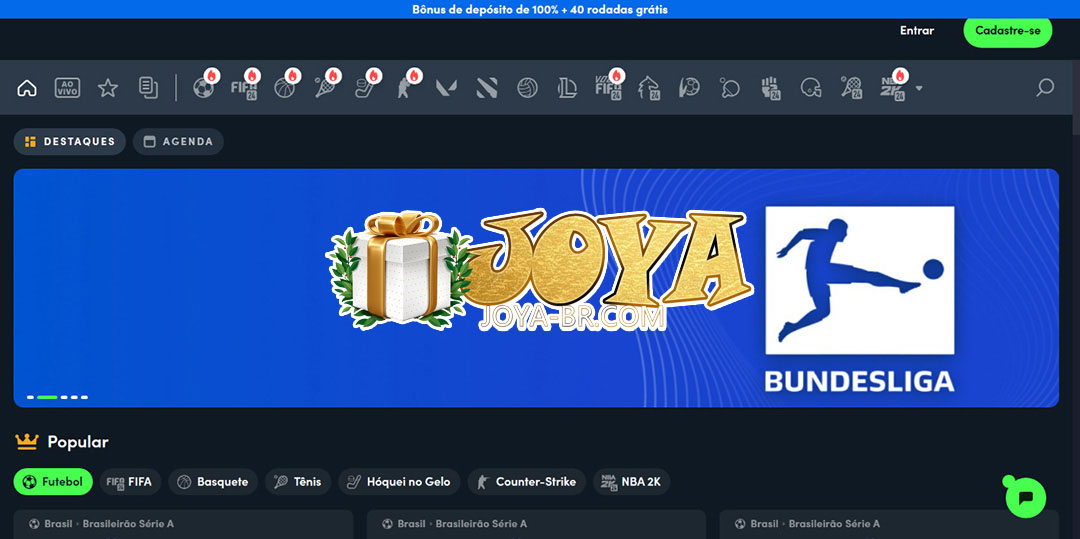Go to the home icon in sports bar
Screen dimensions: 1080x539
pyautogui.click(x=27, y=88)
